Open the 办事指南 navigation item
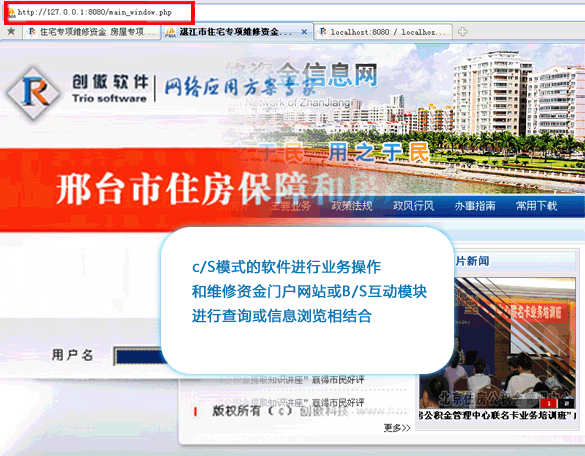 (x=475, y=206)
